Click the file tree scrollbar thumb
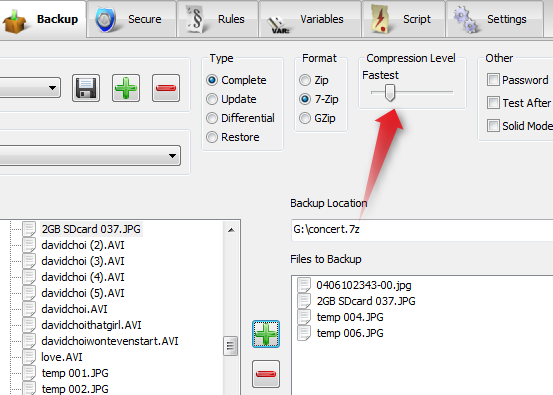This screenshot has height=395, width=553. [230, 346]
